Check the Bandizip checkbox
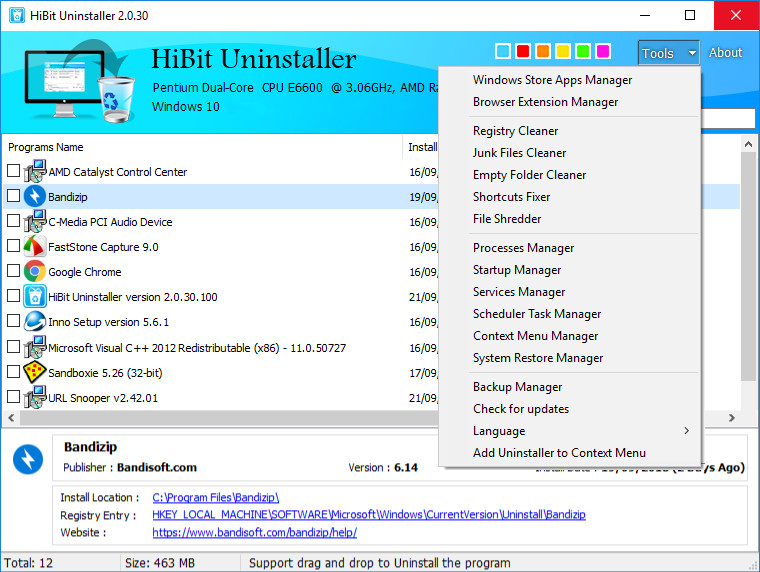The image size is (760, 572). point(13,196)
